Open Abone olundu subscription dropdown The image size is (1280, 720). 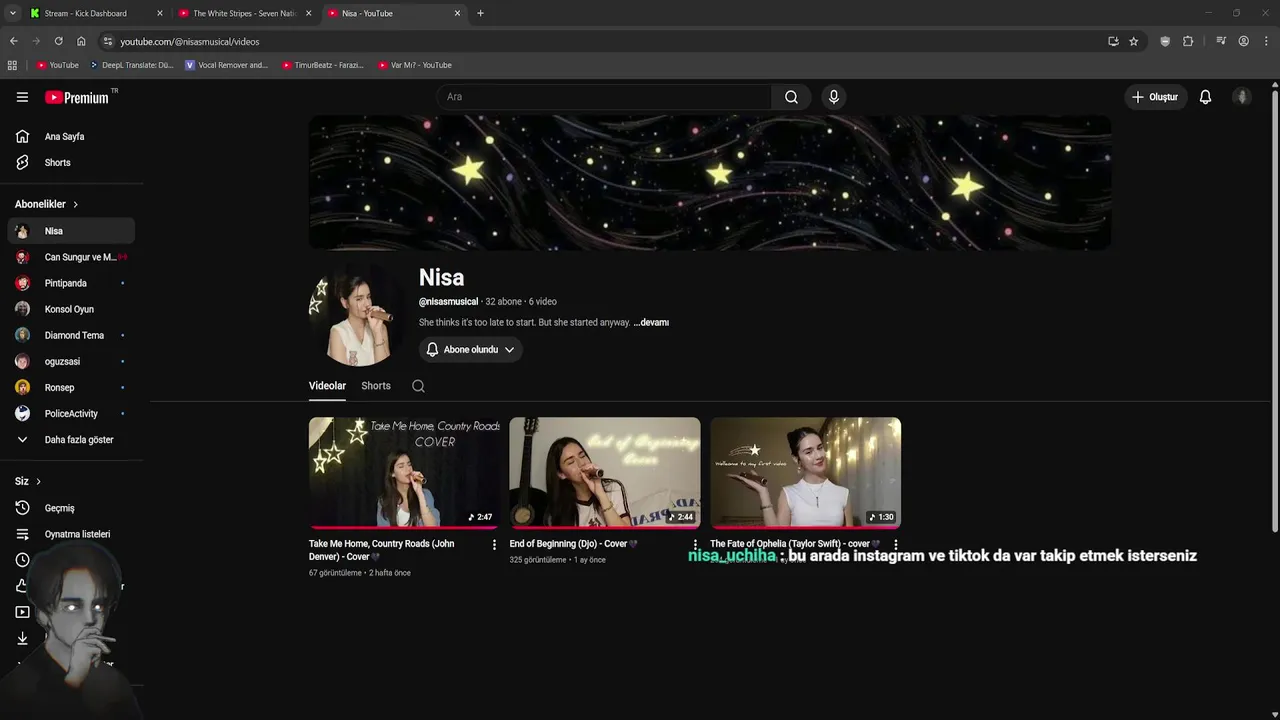pos(470,349)
